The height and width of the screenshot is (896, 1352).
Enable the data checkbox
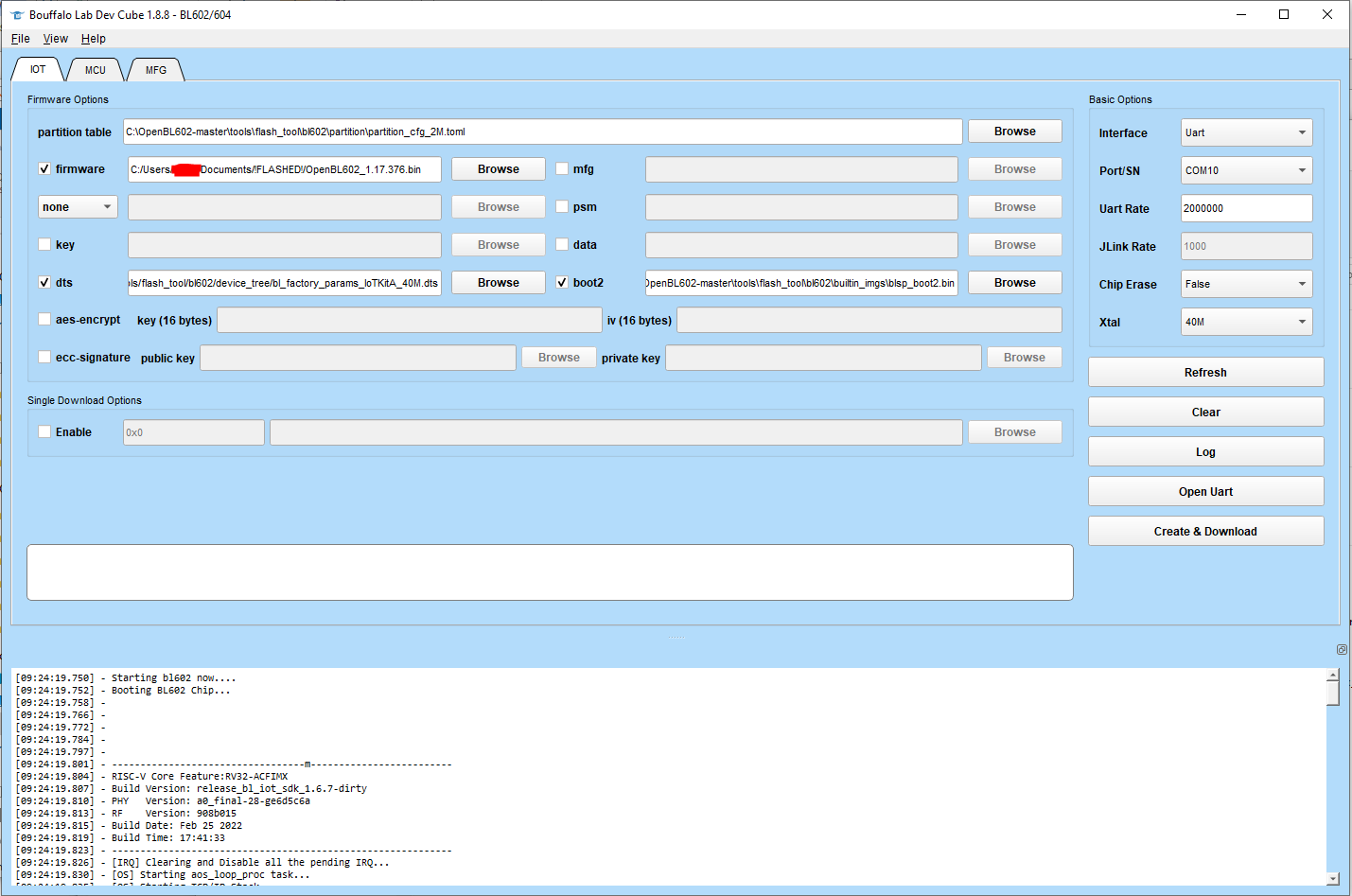click(x=562, y=244)
